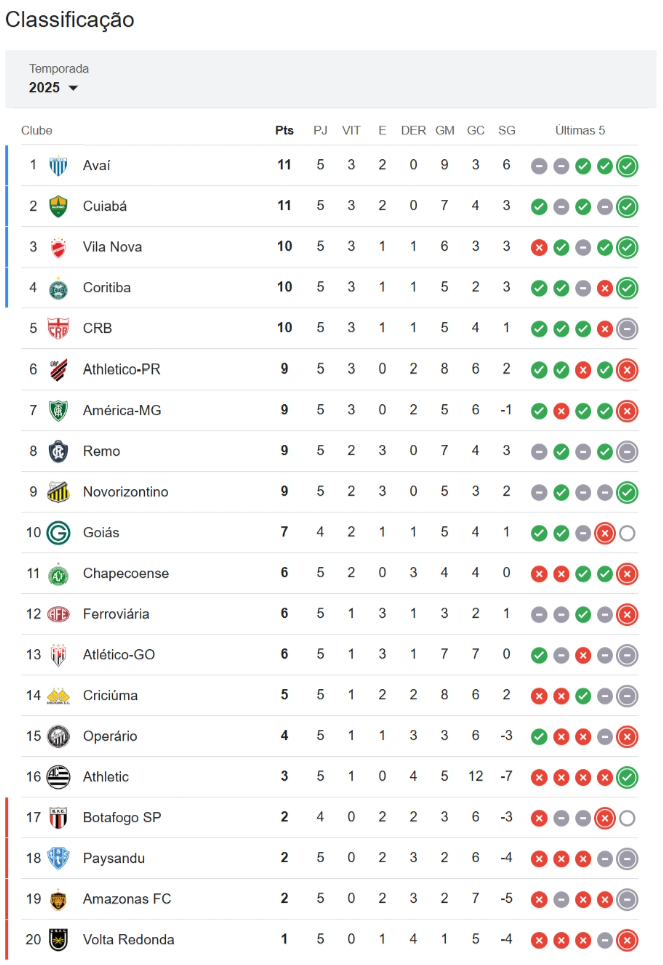663x965 pixels.
Task: Click the Amazonas FC table row
Action: [x=330, y=899]
